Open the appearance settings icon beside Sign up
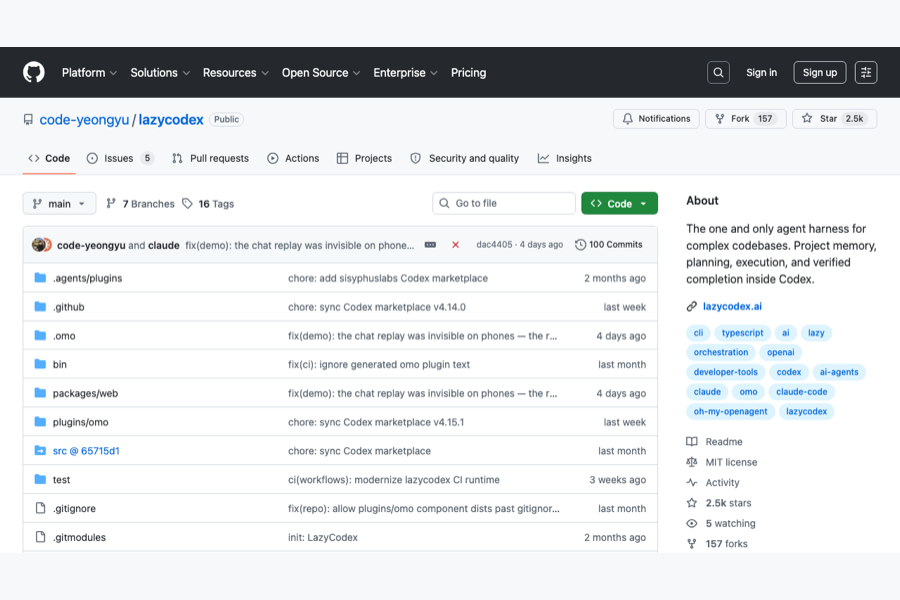 (x=866, y=72)
